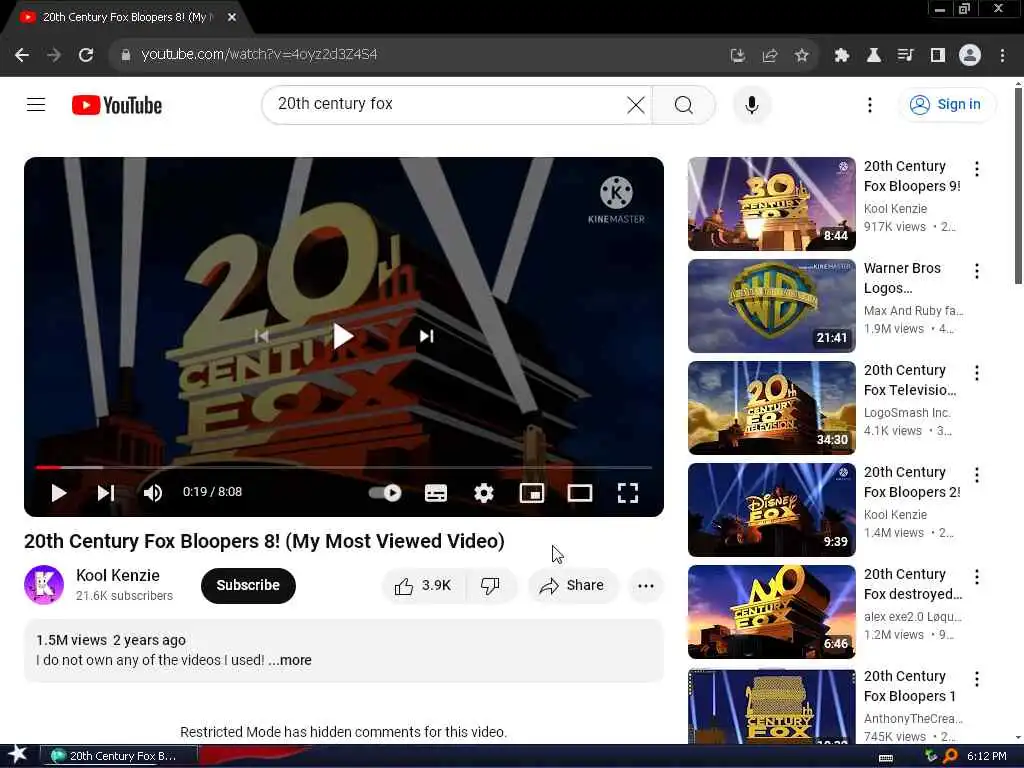Select the 20th Century Fox Bloopers browser tab

coord(126,17)
